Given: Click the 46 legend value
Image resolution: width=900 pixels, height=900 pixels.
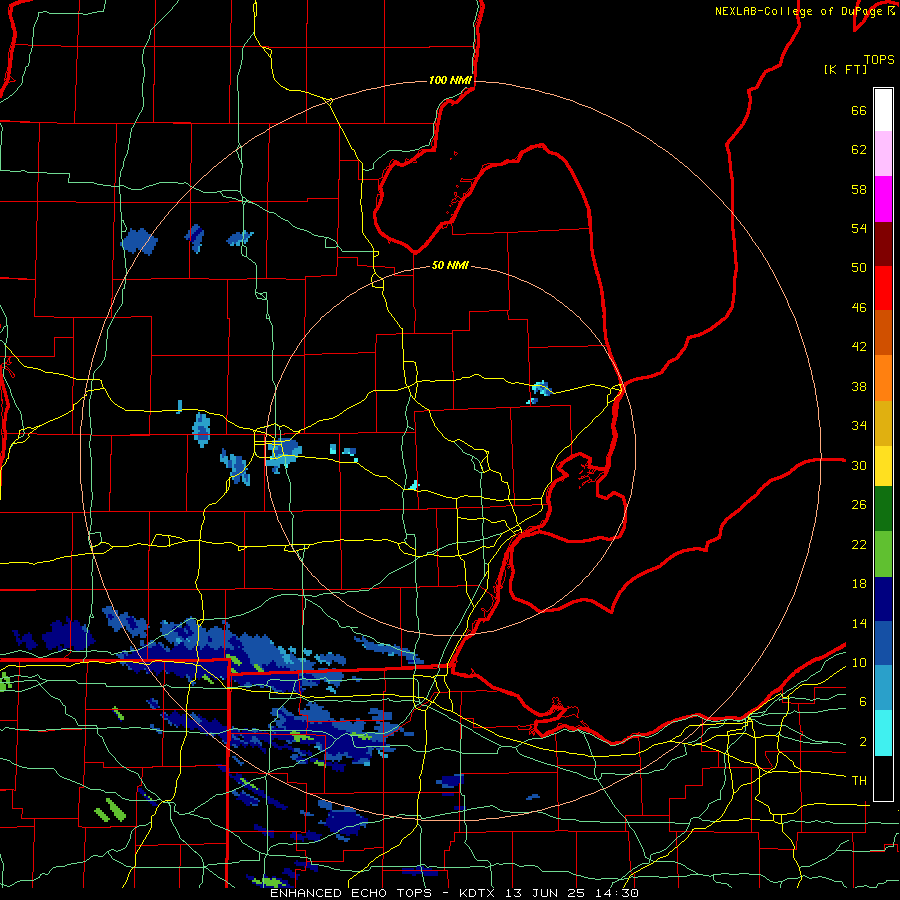Looking at the screenshot, I should (x=859, y=308).
